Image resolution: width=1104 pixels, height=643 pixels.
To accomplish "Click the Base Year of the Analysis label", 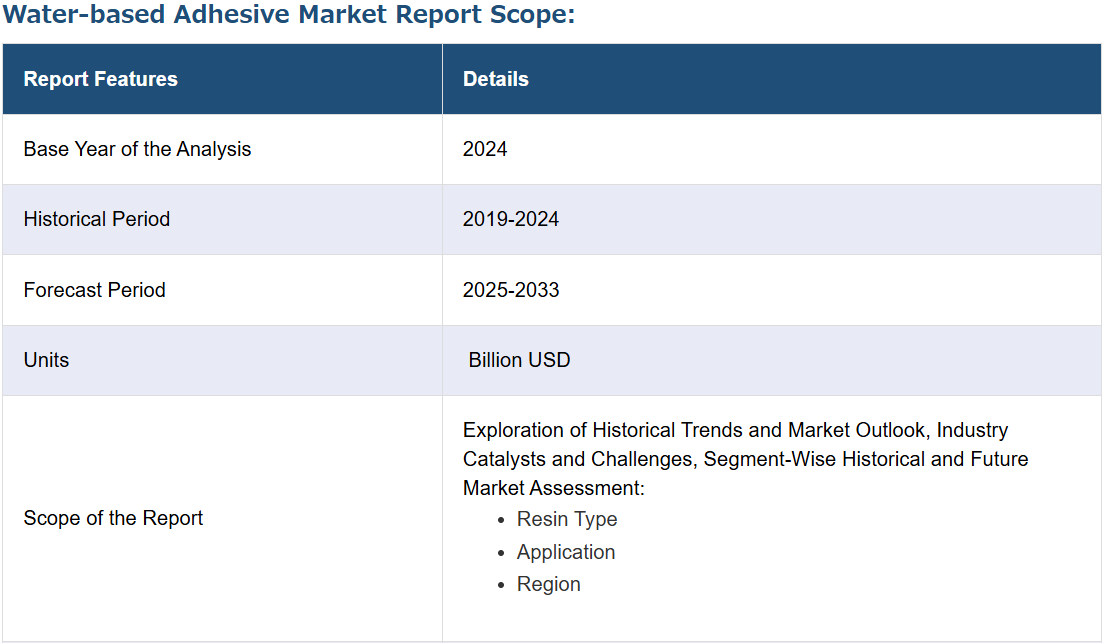I will point(137,149).
